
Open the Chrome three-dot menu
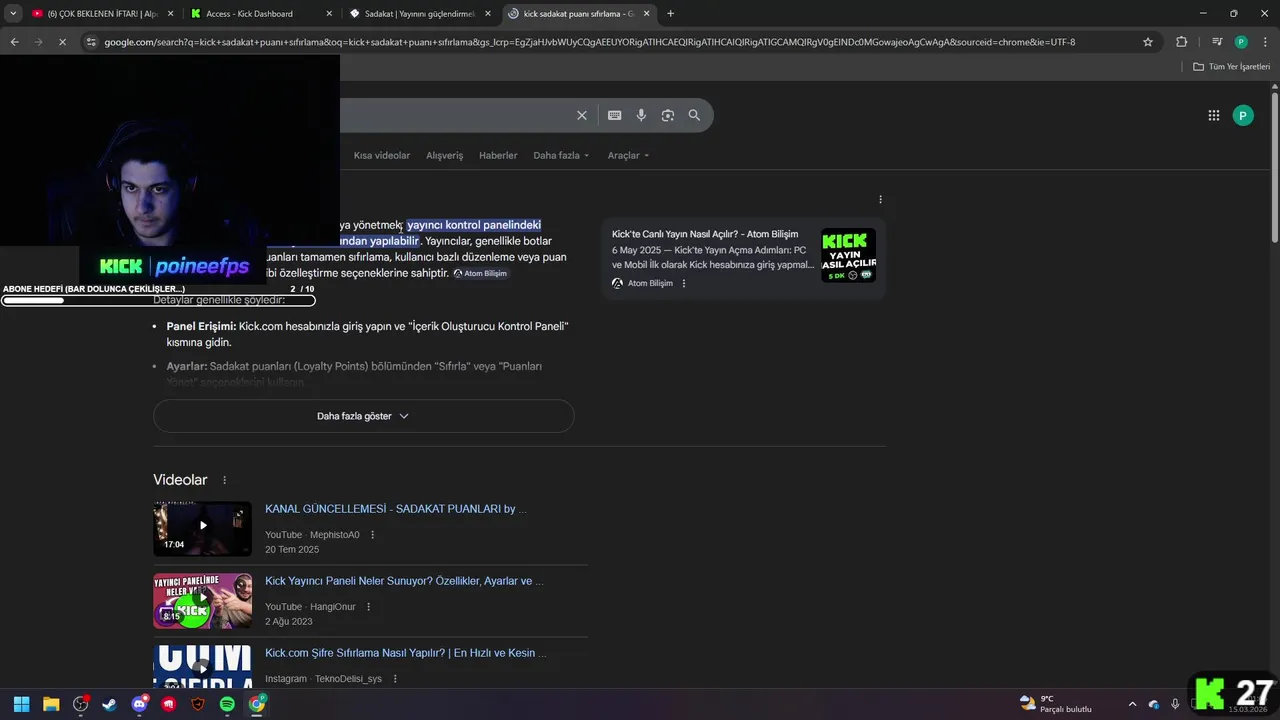[1264, 42]
